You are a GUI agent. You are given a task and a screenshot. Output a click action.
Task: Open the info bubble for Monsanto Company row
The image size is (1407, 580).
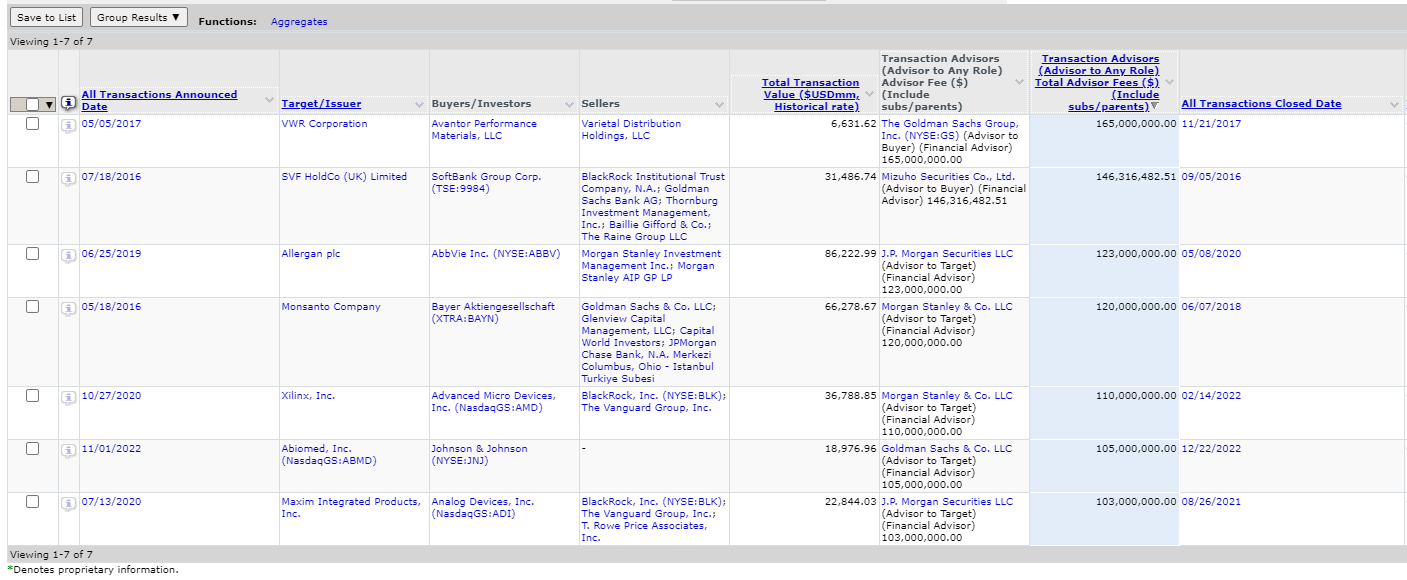tap(68, 308)
